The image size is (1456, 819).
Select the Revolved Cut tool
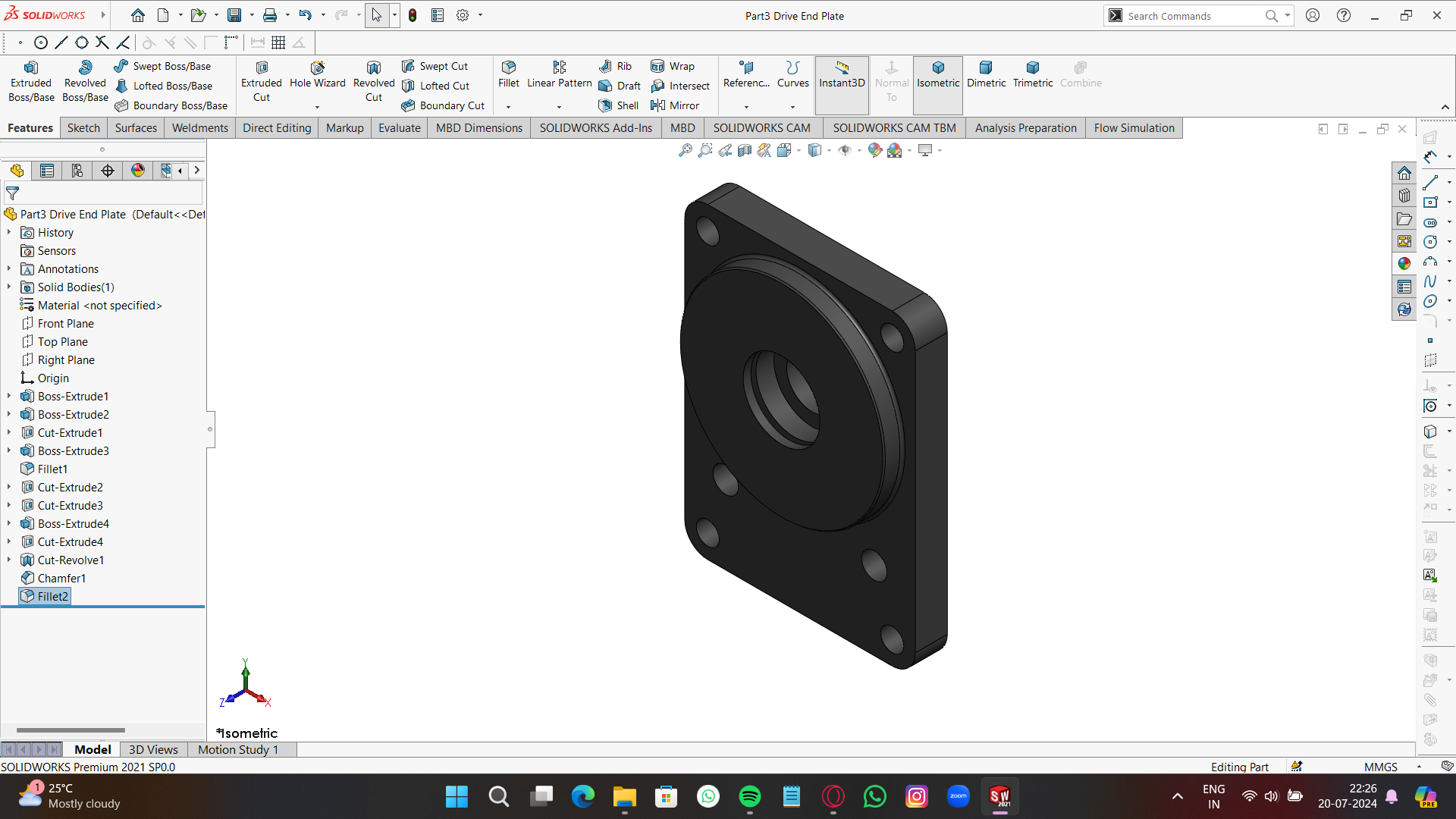pos(374,81)
